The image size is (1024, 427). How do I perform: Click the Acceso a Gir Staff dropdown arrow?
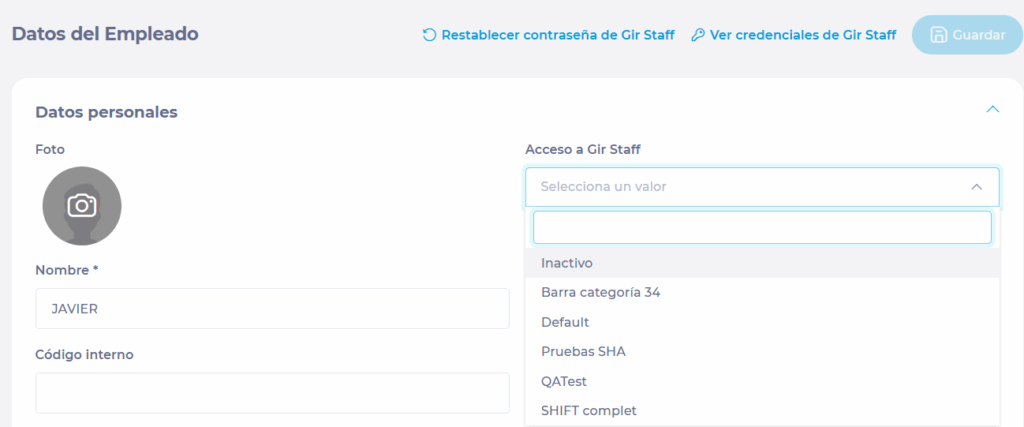coord(976,186)
